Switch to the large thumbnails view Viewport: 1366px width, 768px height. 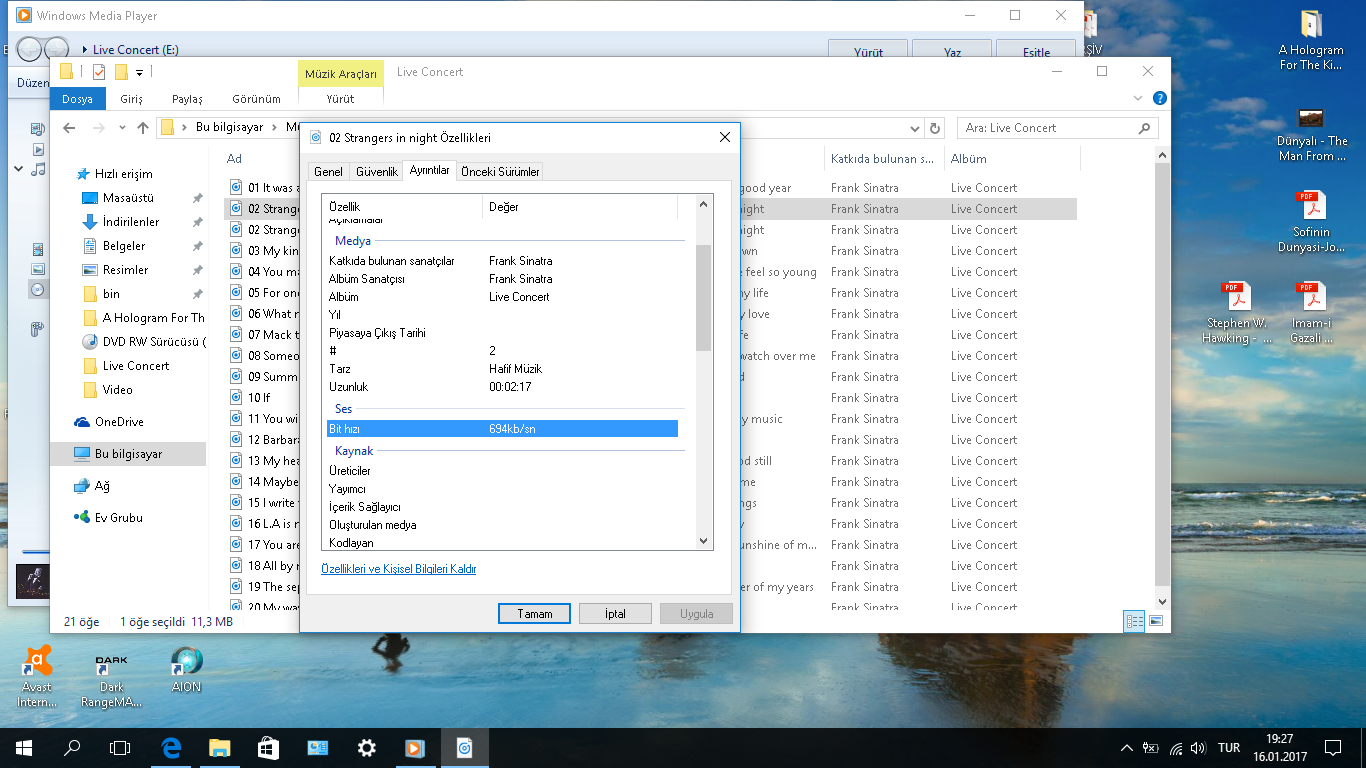point(1156,621)
